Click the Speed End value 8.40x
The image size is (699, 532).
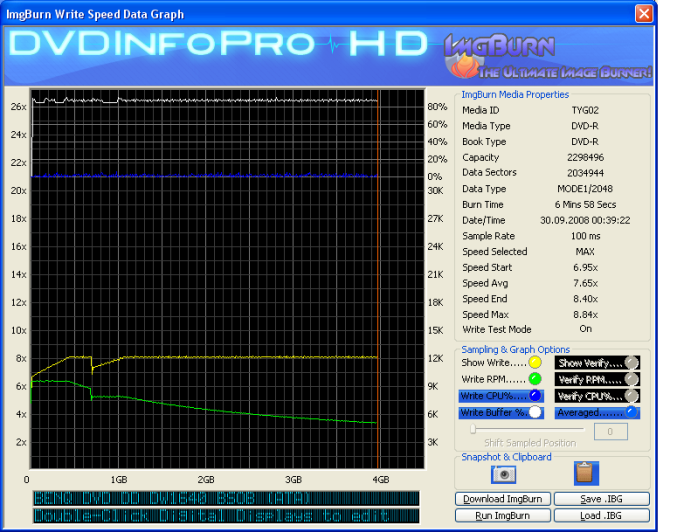[585, 299]
